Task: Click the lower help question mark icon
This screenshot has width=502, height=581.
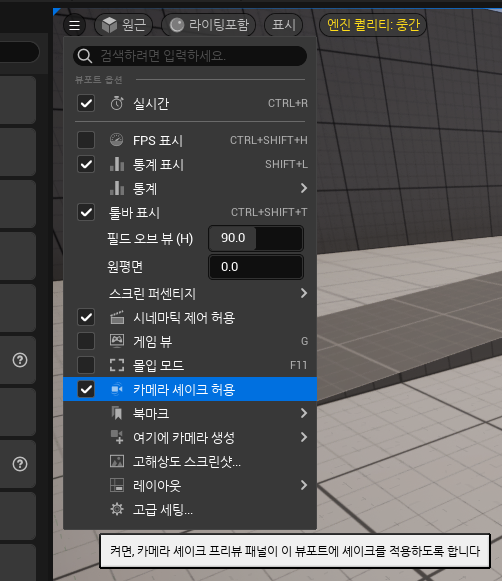Action: (20, 464)
